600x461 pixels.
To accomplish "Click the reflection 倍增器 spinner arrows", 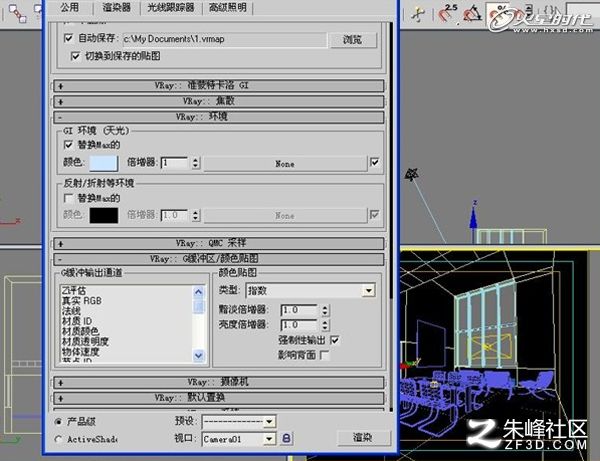I will tap(196, 215).
